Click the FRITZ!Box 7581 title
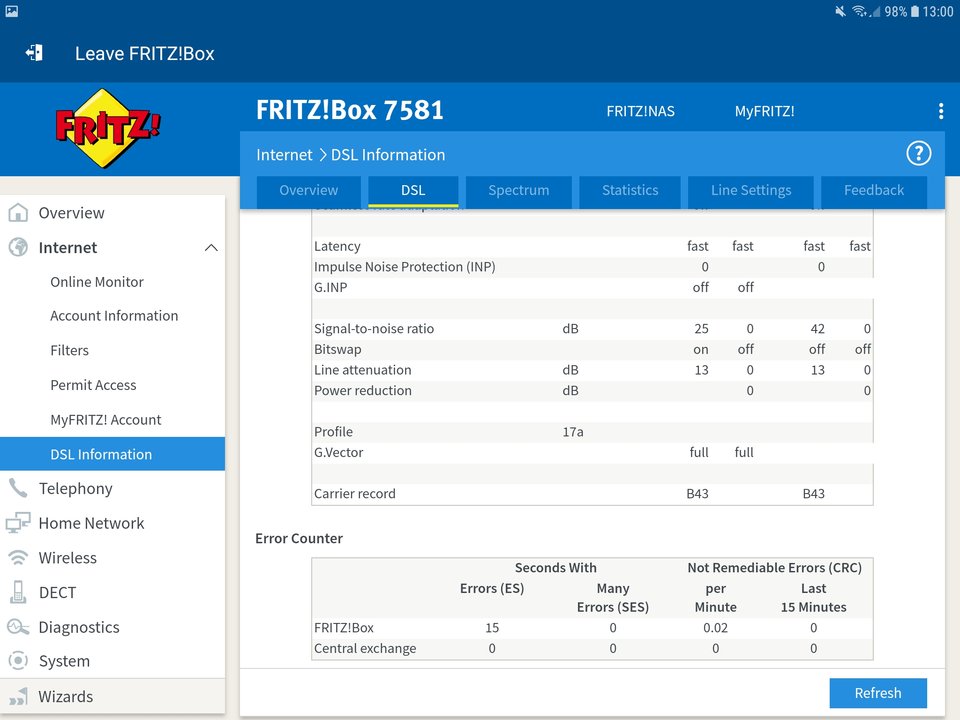Screen dimensions: 960x720 [x=350, y=110]
